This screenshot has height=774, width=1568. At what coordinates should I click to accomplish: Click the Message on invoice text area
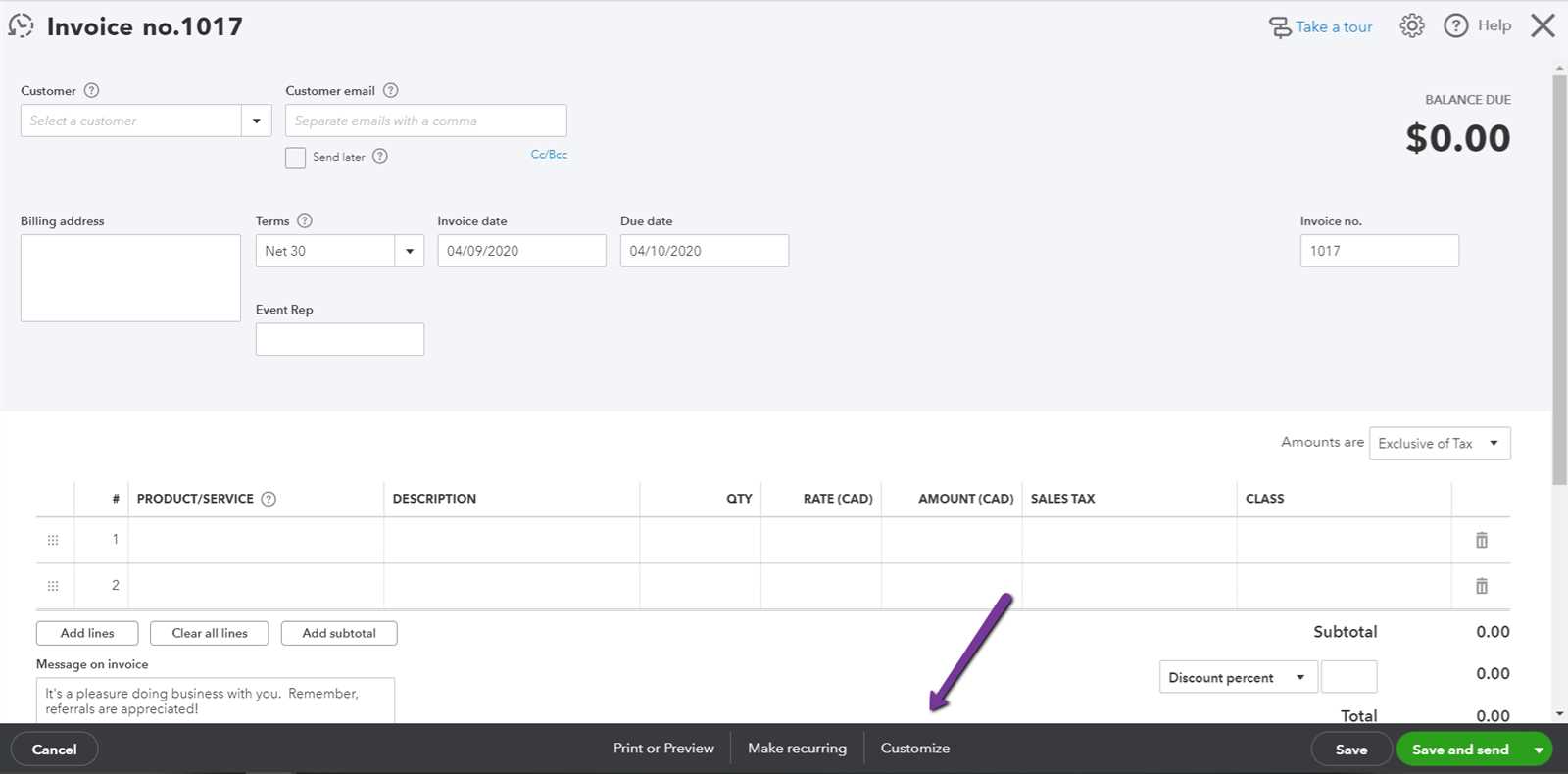[216, 701]
